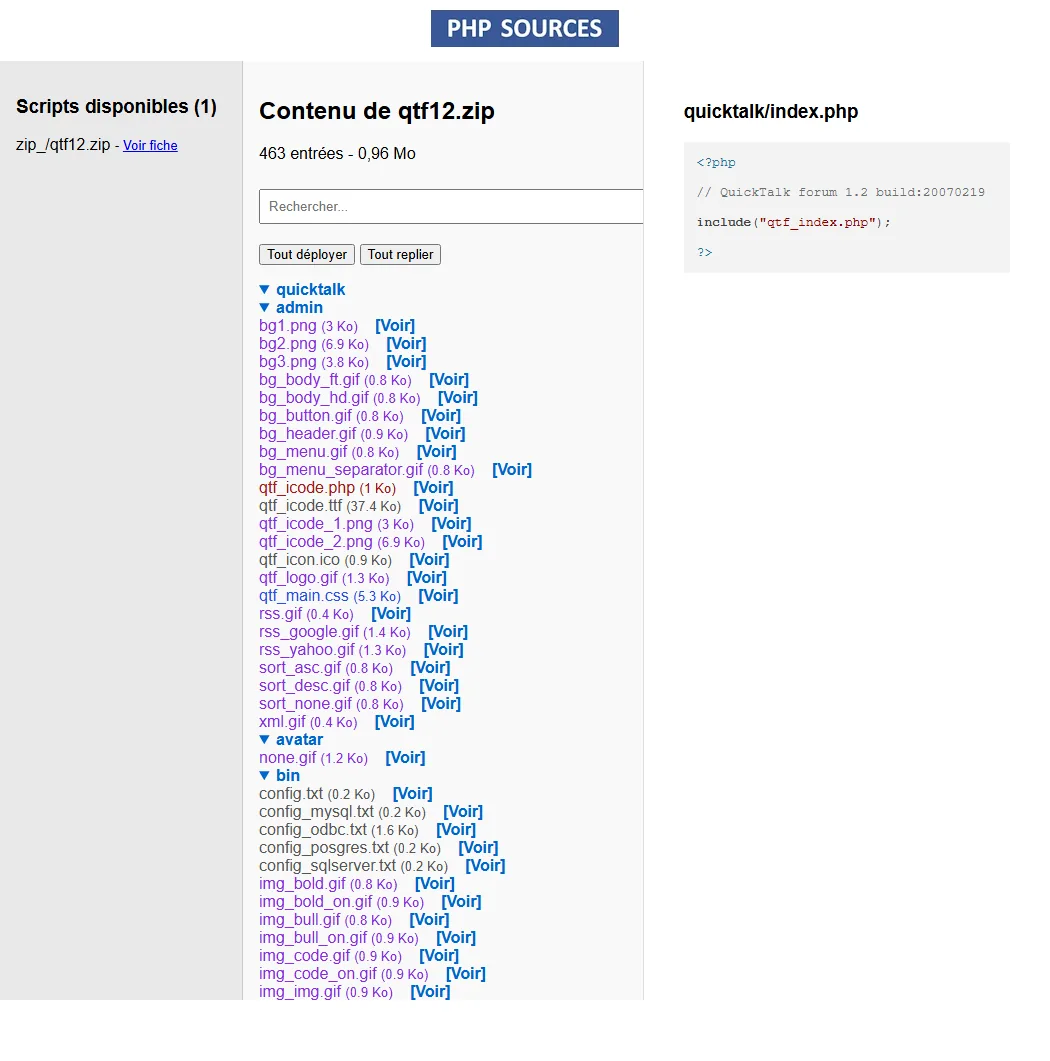Screen dimensions: 1050x1061
Task: Open Voir link for bg1.png
Action: (x=394, y=326)
